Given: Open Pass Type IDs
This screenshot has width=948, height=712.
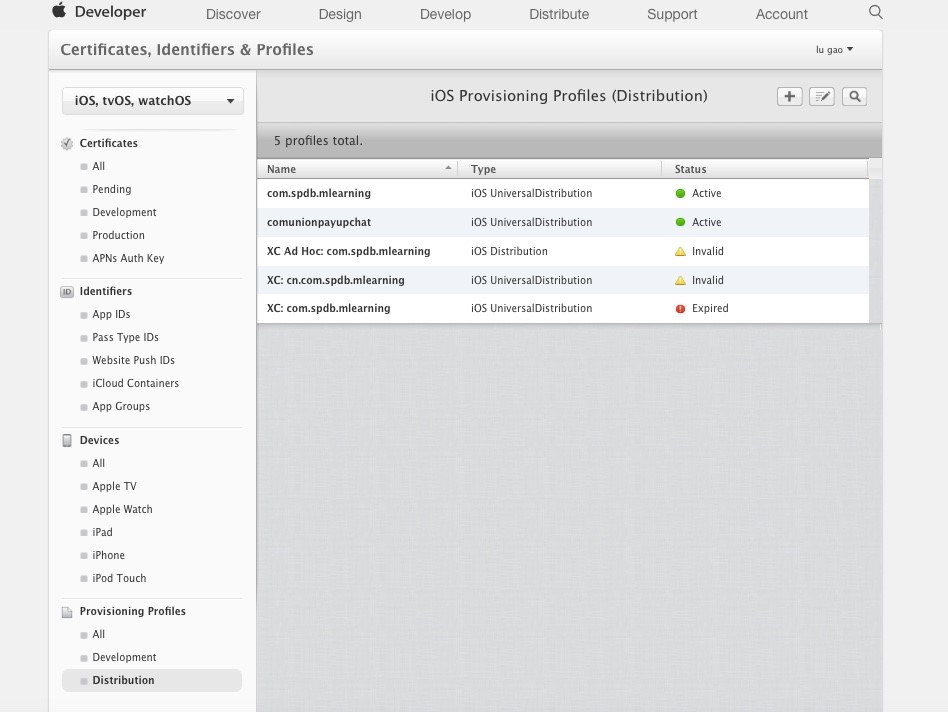Looking at the screenshot, I should pos(125,337).
